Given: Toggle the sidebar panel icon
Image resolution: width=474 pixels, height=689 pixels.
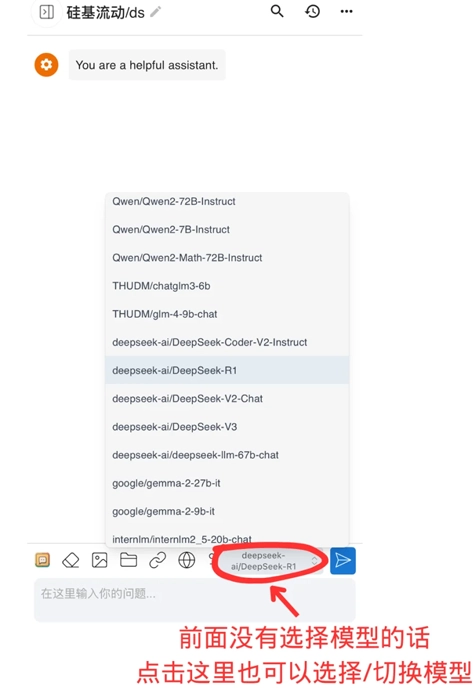Looking at the screenshot, I should tap(47, 12).
